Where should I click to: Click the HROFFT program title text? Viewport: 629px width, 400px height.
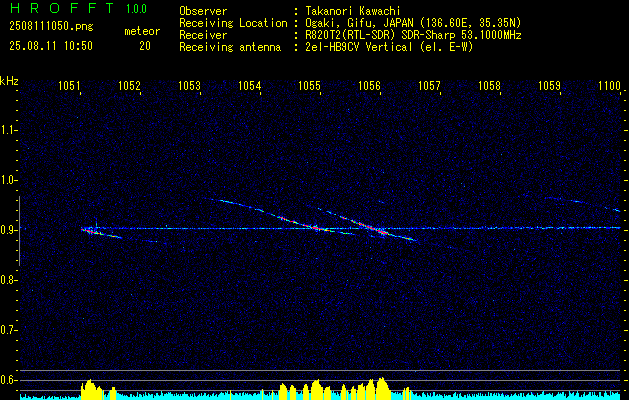[x=61, y=8]
